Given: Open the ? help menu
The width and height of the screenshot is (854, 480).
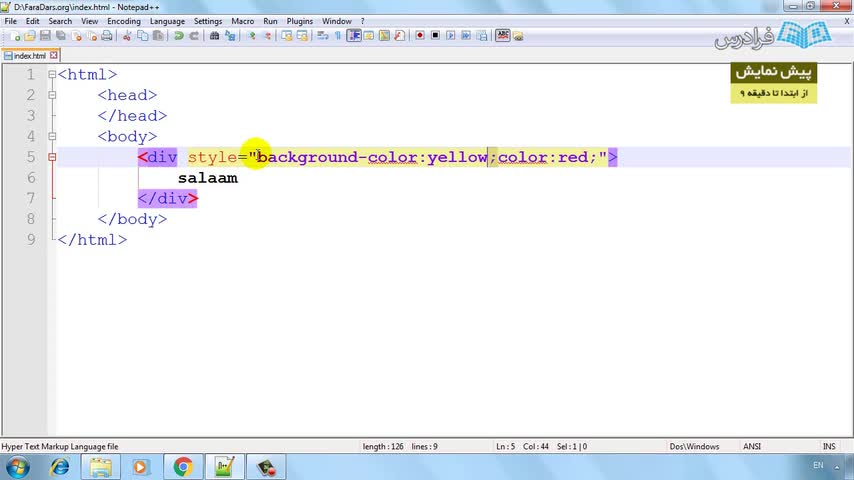Looking at the screenshot, I should 362,21.
